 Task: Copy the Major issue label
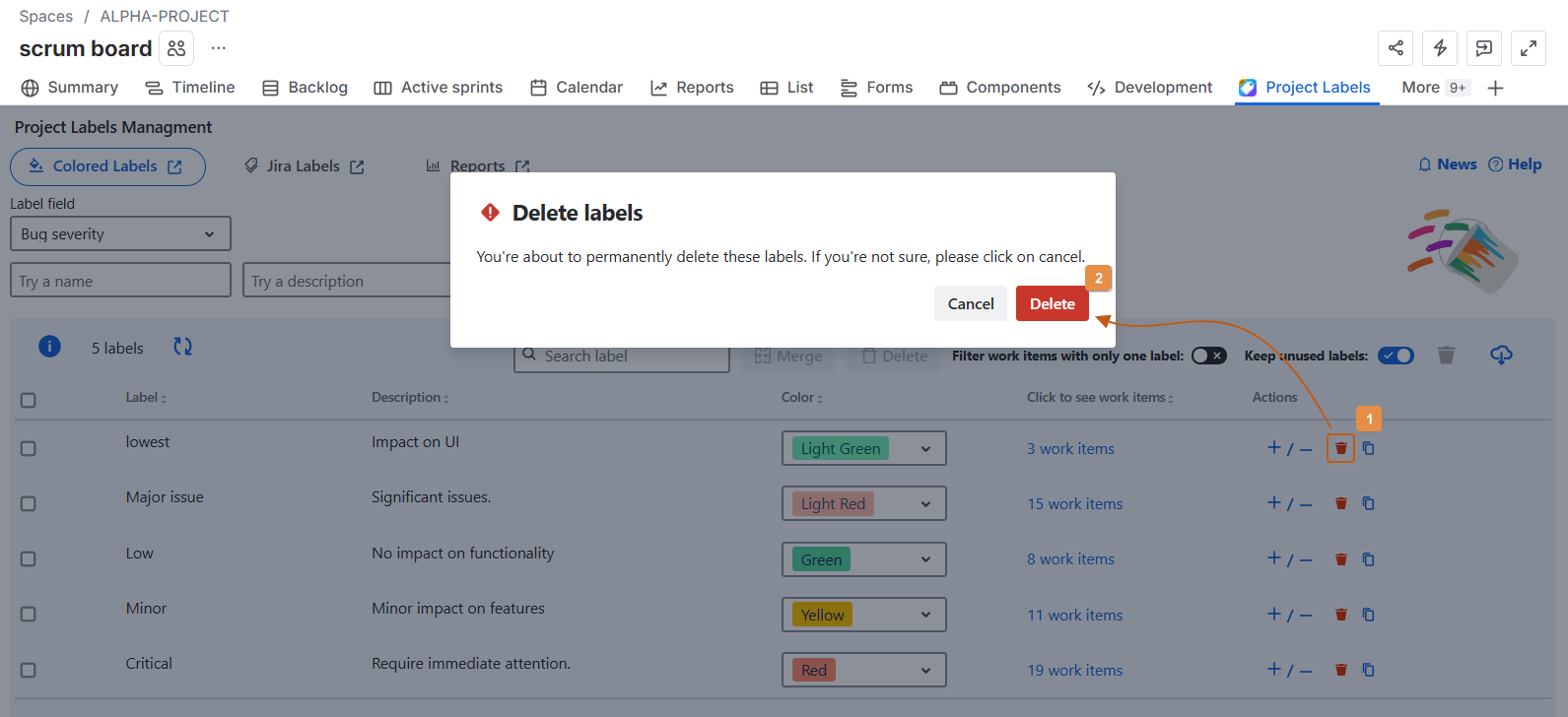coord(1368,503)
